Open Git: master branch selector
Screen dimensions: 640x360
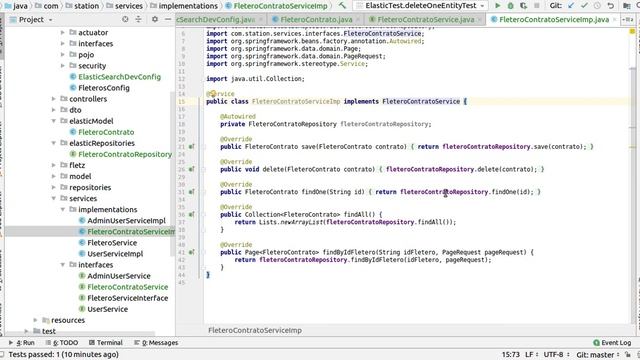pos(598,355)
